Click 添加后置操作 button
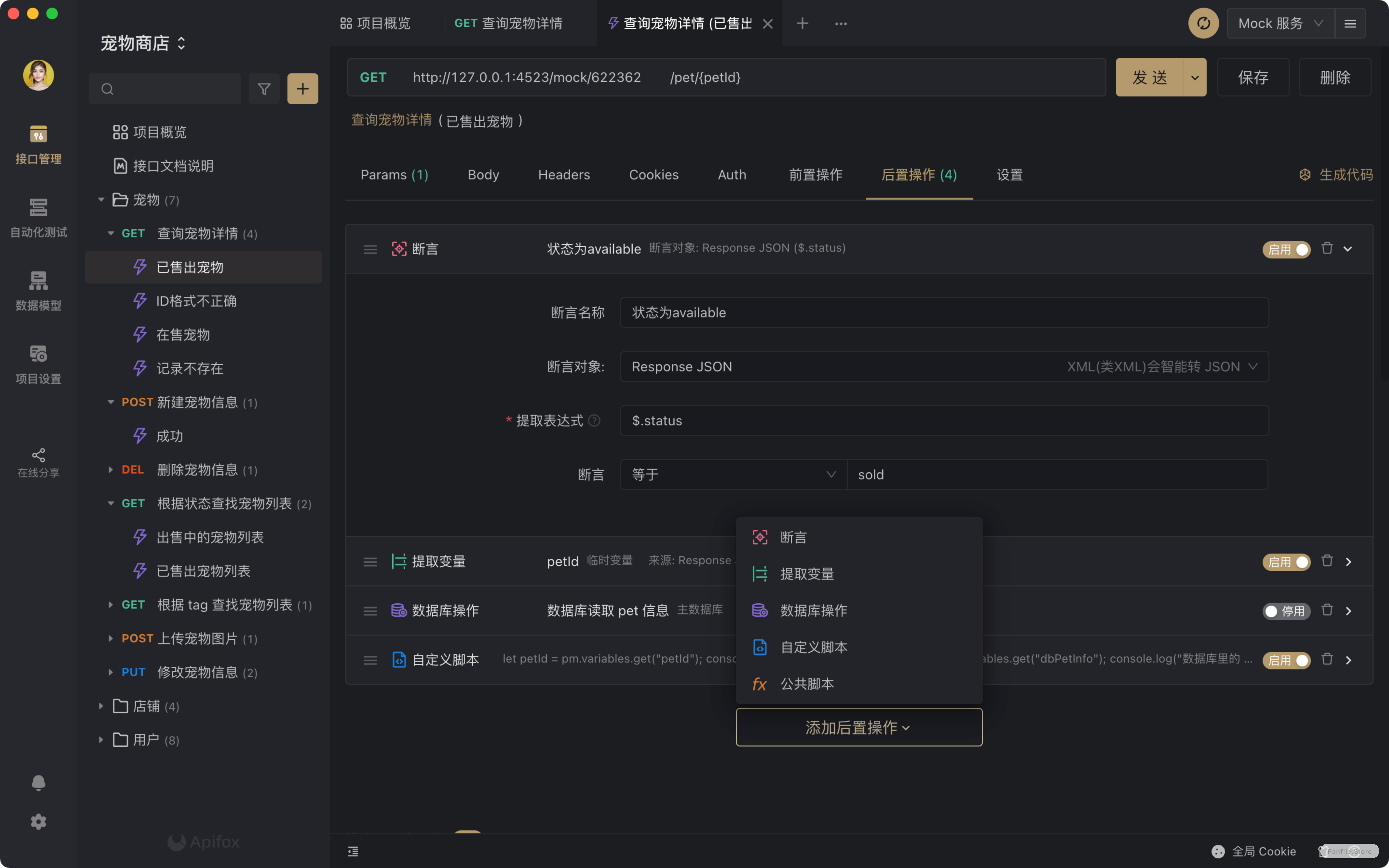1389x868 pixels. point(859,727)
